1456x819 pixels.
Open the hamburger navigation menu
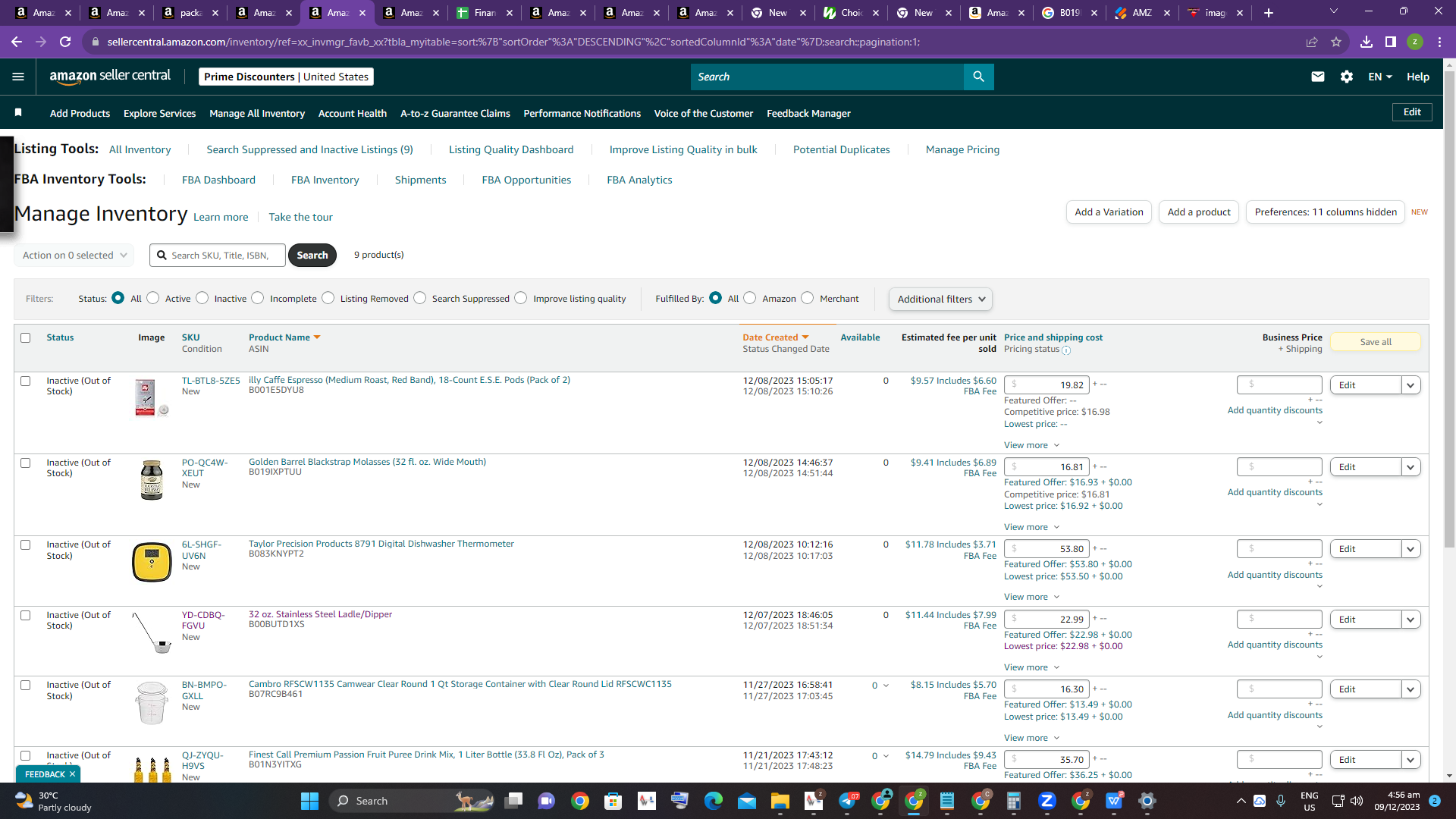(x=18, y=77)
